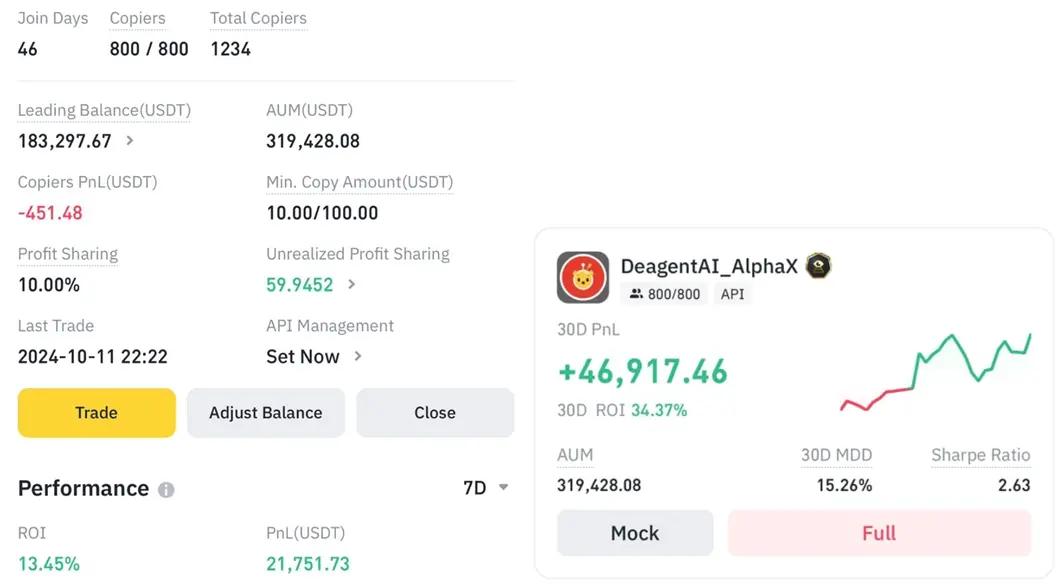The width and height of the screenshot is (1060, 584).
Task: Click the Adjust Balance button
Action: click(x=265, y=413)
